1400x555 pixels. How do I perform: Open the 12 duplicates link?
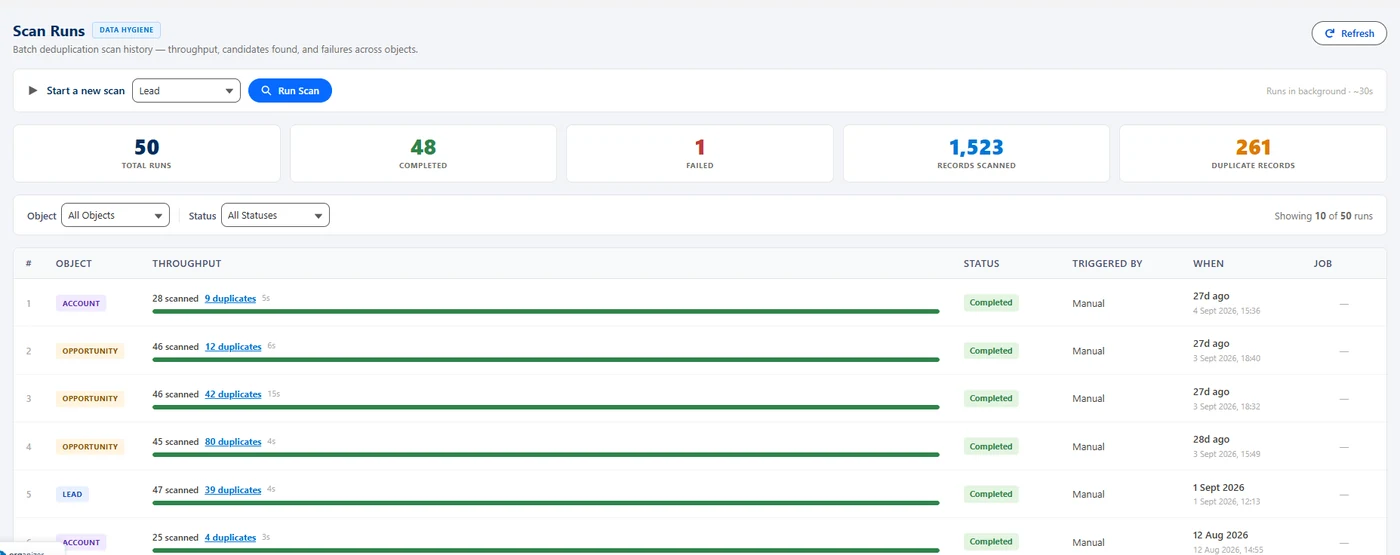233,346
